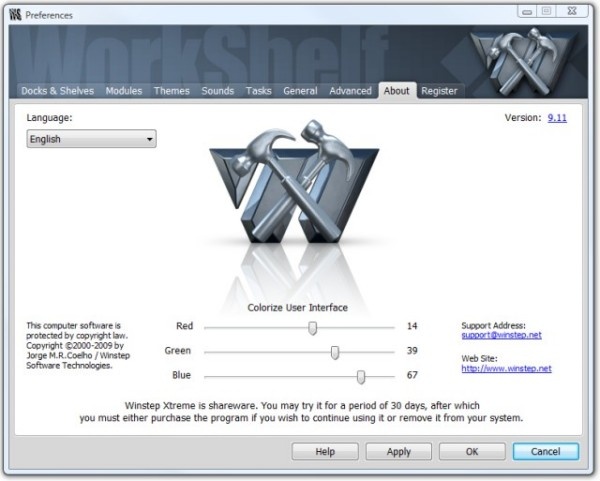The height and width of the screenshot is (481, 600).
Task: Click the shareware trial notice text
Action: 301,412
